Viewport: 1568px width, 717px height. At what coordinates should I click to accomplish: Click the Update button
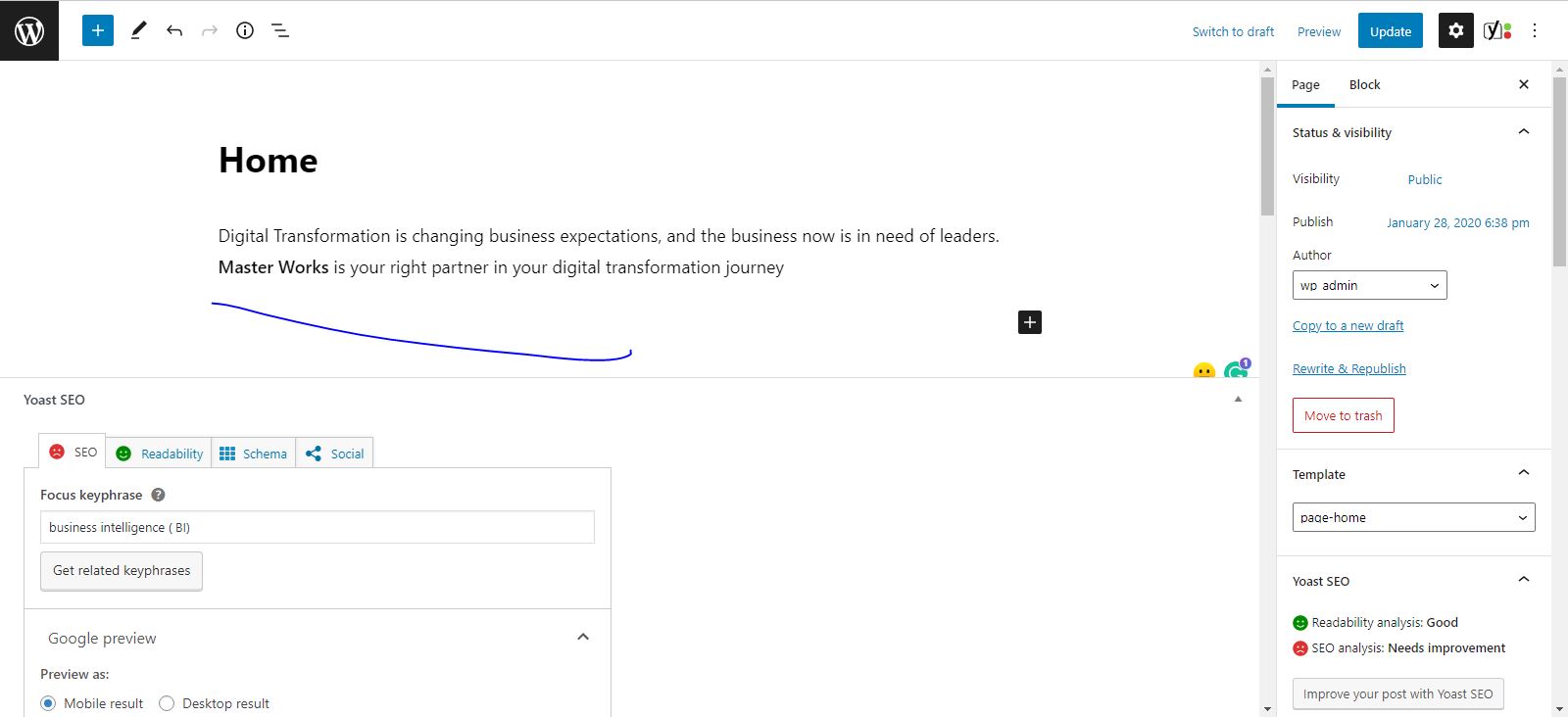[1391, 30]
